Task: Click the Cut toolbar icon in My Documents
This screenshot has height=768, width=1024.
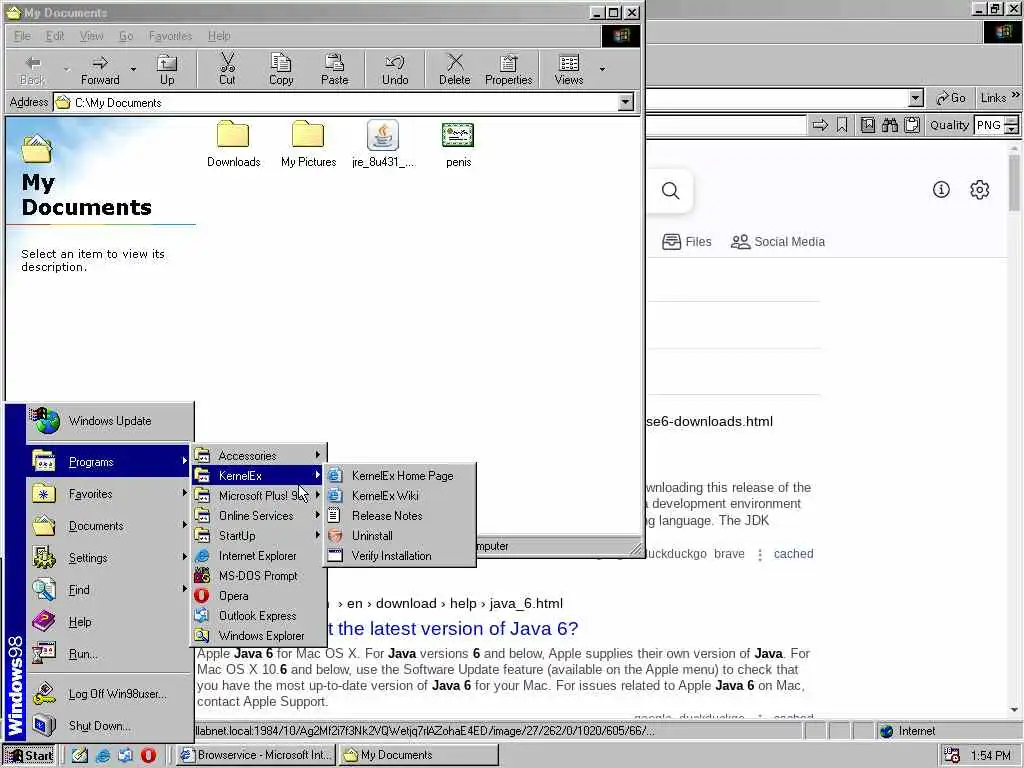Action: coord(227,69)
